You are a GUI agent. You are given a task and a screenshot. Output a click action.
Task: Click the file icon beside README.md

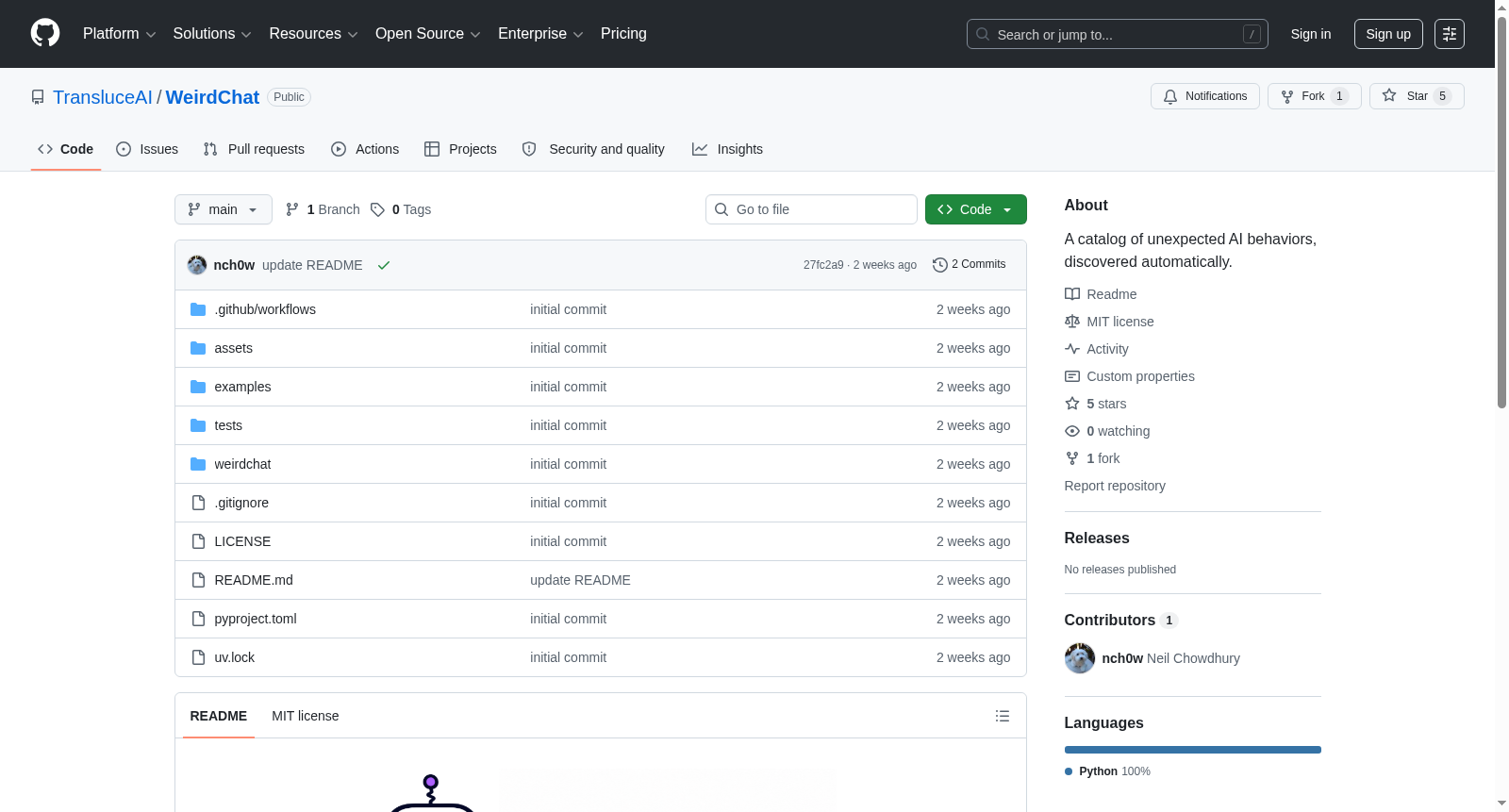coord(198,580)
